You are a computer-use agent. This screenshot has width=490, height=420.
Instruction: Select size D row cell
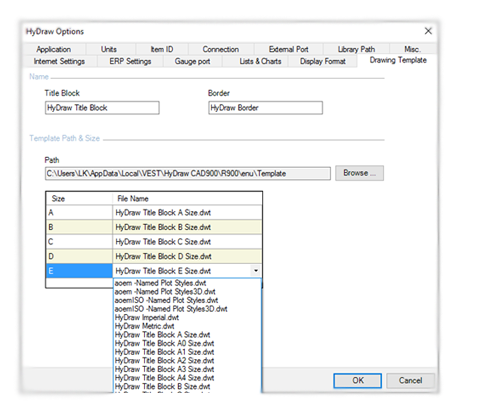79,257
